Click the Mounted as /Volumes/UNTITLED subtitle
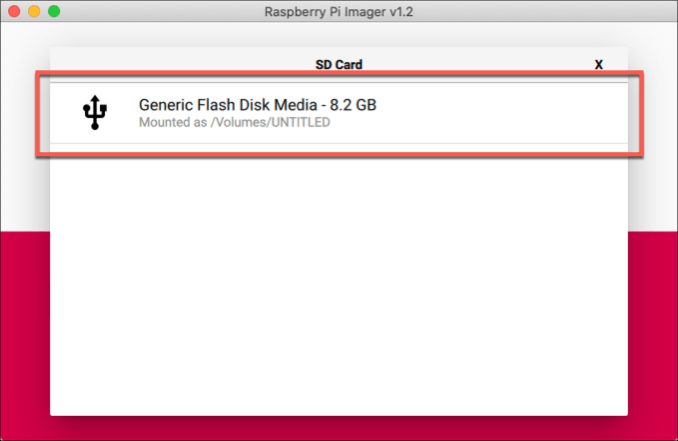 coord(234,123)
